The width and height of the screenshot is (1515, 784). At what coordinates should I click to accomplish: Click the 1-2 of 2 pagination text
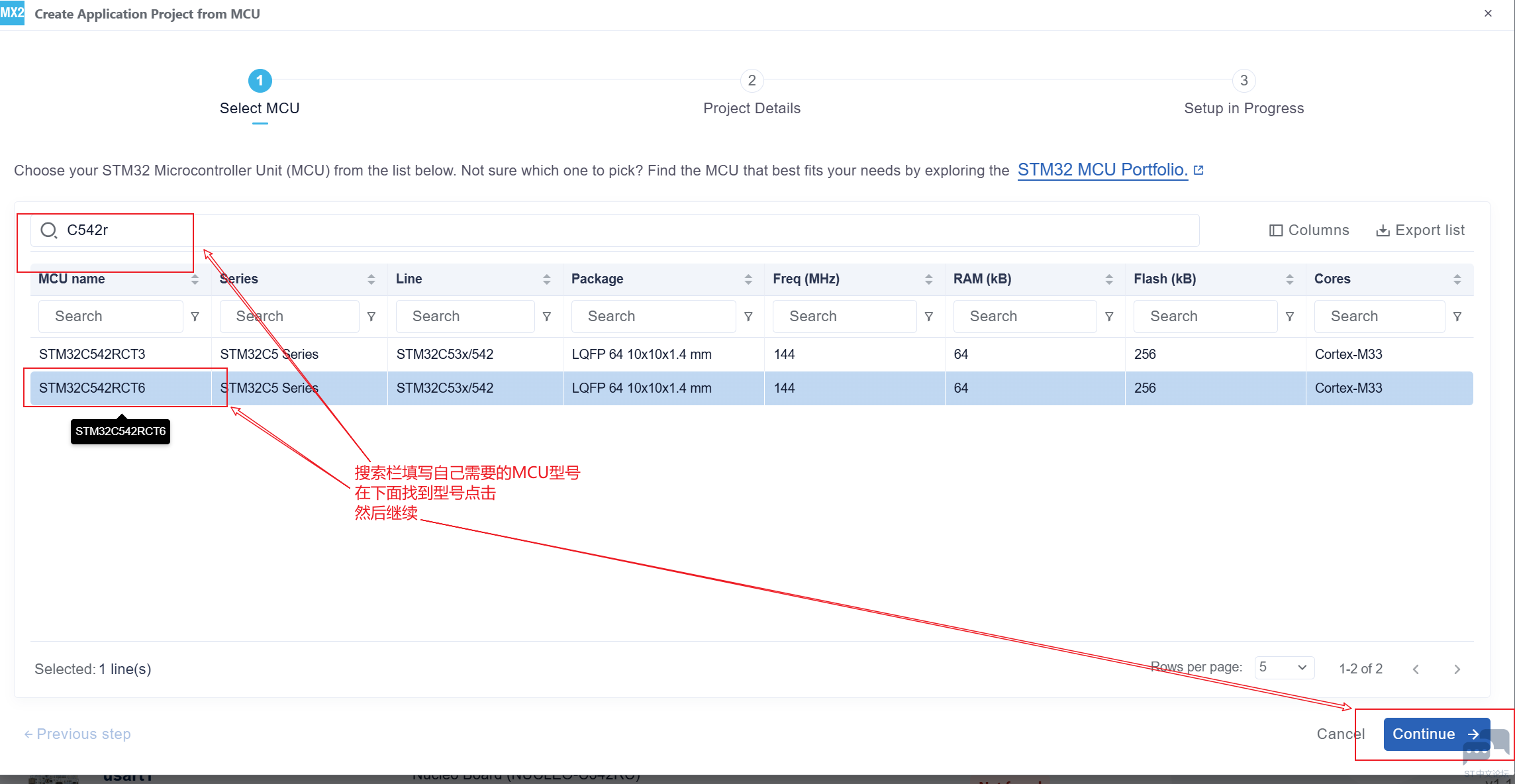[x=1361, y=669]
